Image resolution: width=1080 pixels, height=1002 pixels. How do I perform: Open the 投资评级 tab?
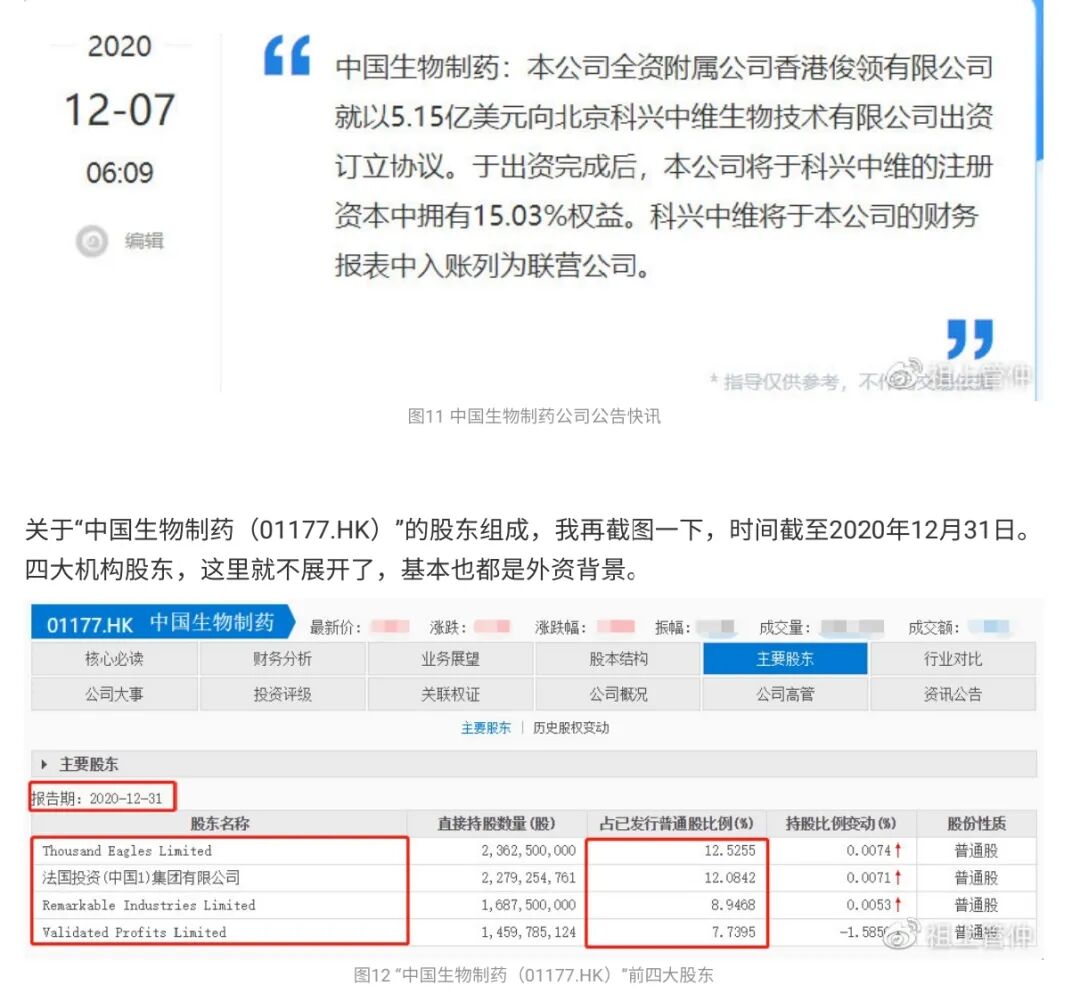point(282,693)
